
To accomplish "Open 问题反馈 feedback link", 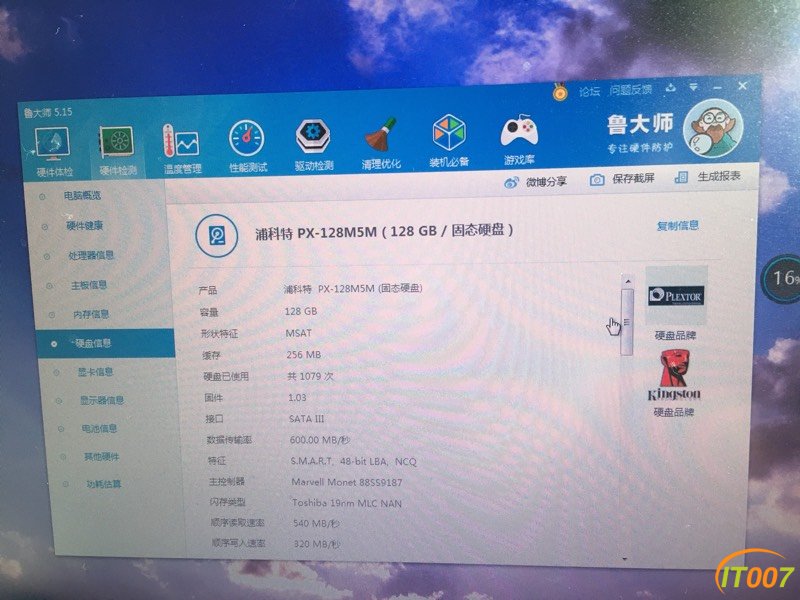I will click(x=631, y=90).
